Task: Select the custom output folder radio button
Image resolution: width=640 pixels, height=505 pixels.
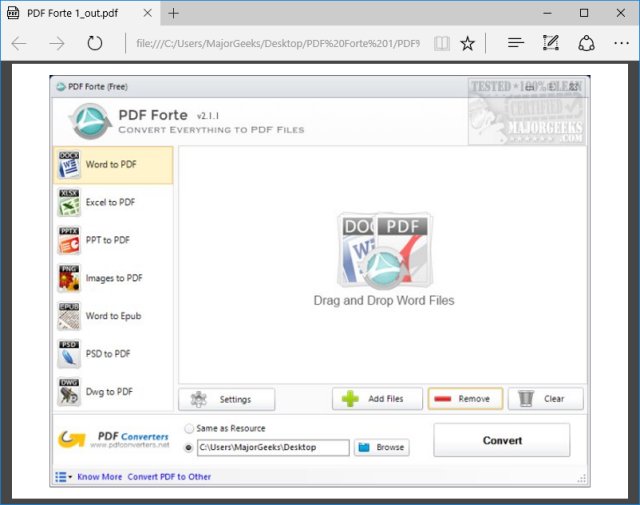Action: tap(189, 448)
